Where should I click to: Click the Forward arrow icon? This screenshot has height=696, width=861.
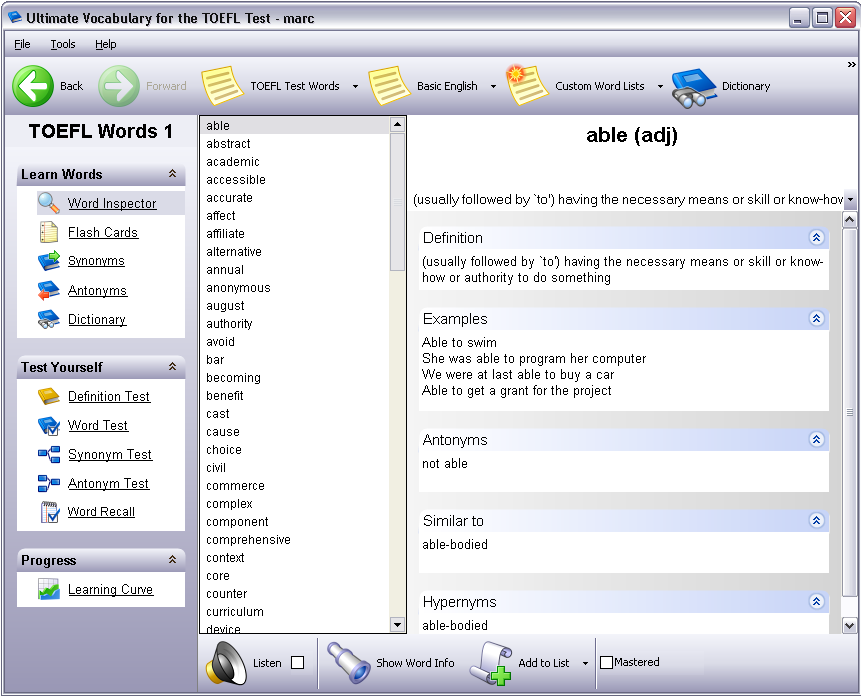coord(119,86)
